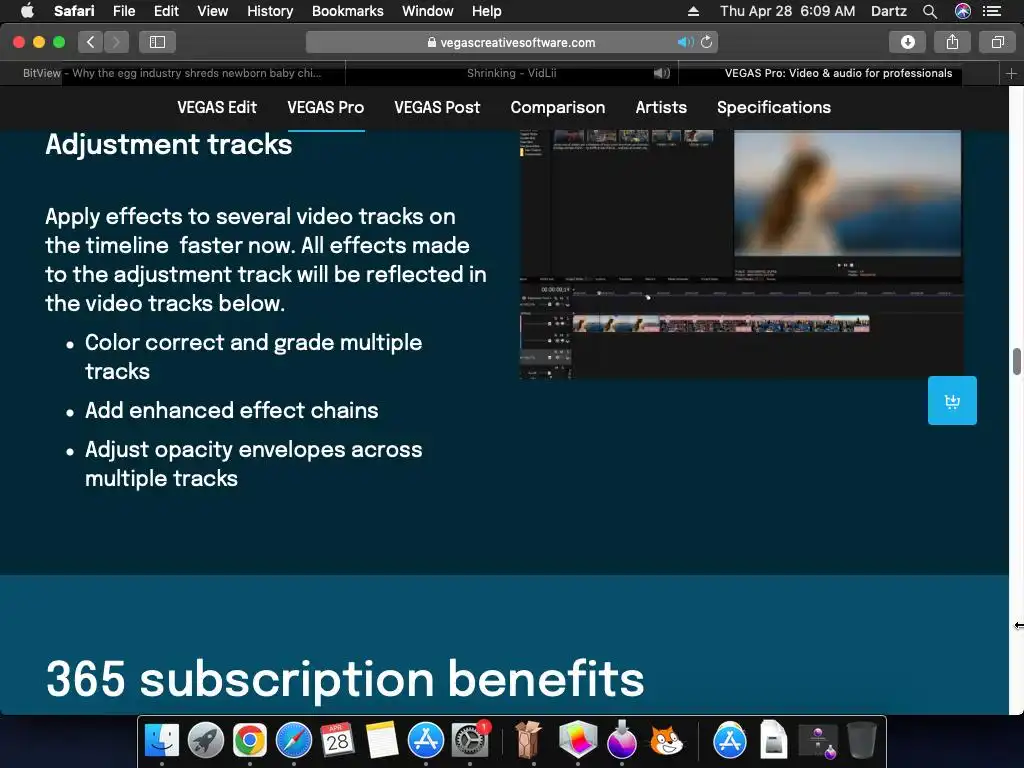This screenshot has height=768, width=1024.
Task: Open the Share sheet button
Action: pos(952,42)
